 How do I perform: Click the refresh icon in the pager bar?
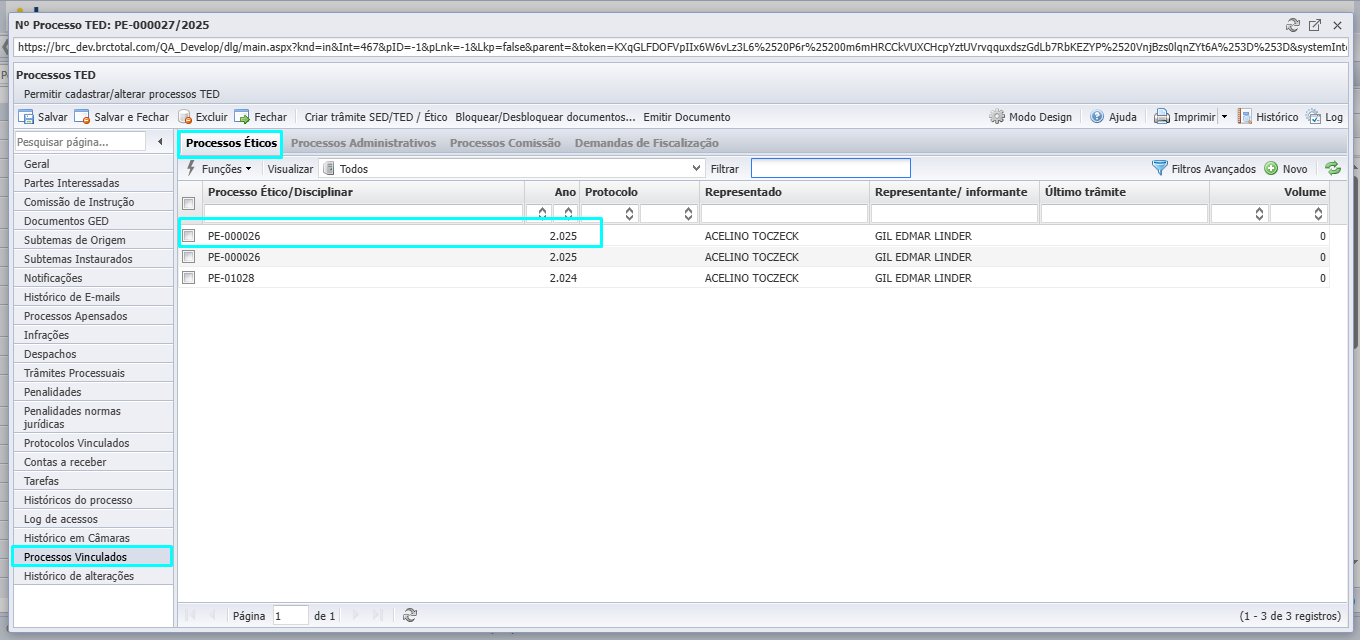409,616
